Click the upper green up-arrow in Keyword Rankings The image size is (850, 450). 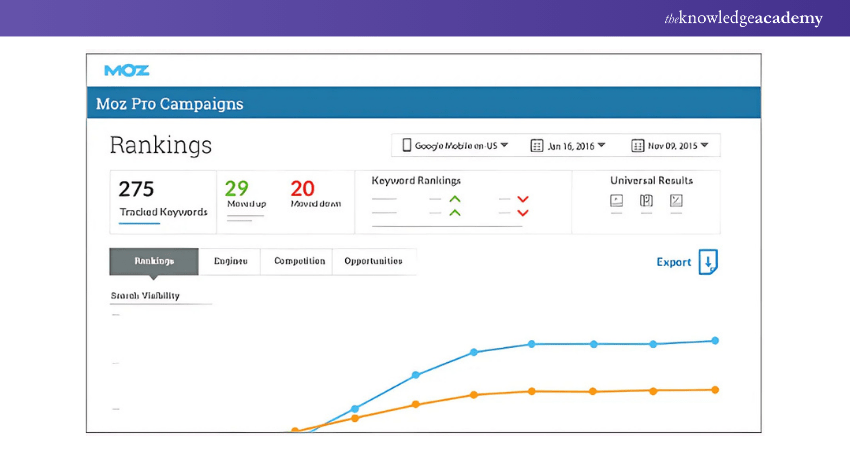(x=455, y=199)
